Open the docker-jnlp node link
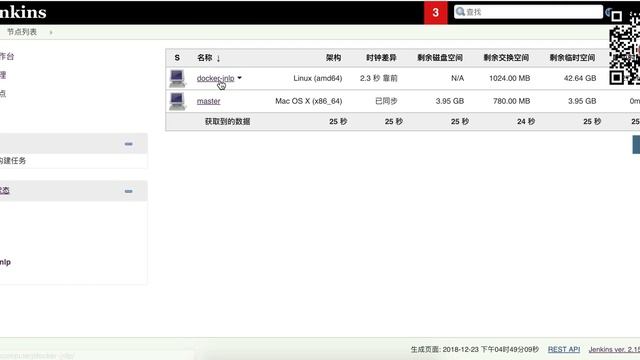640x360 pixels. (x=216, y=78)
